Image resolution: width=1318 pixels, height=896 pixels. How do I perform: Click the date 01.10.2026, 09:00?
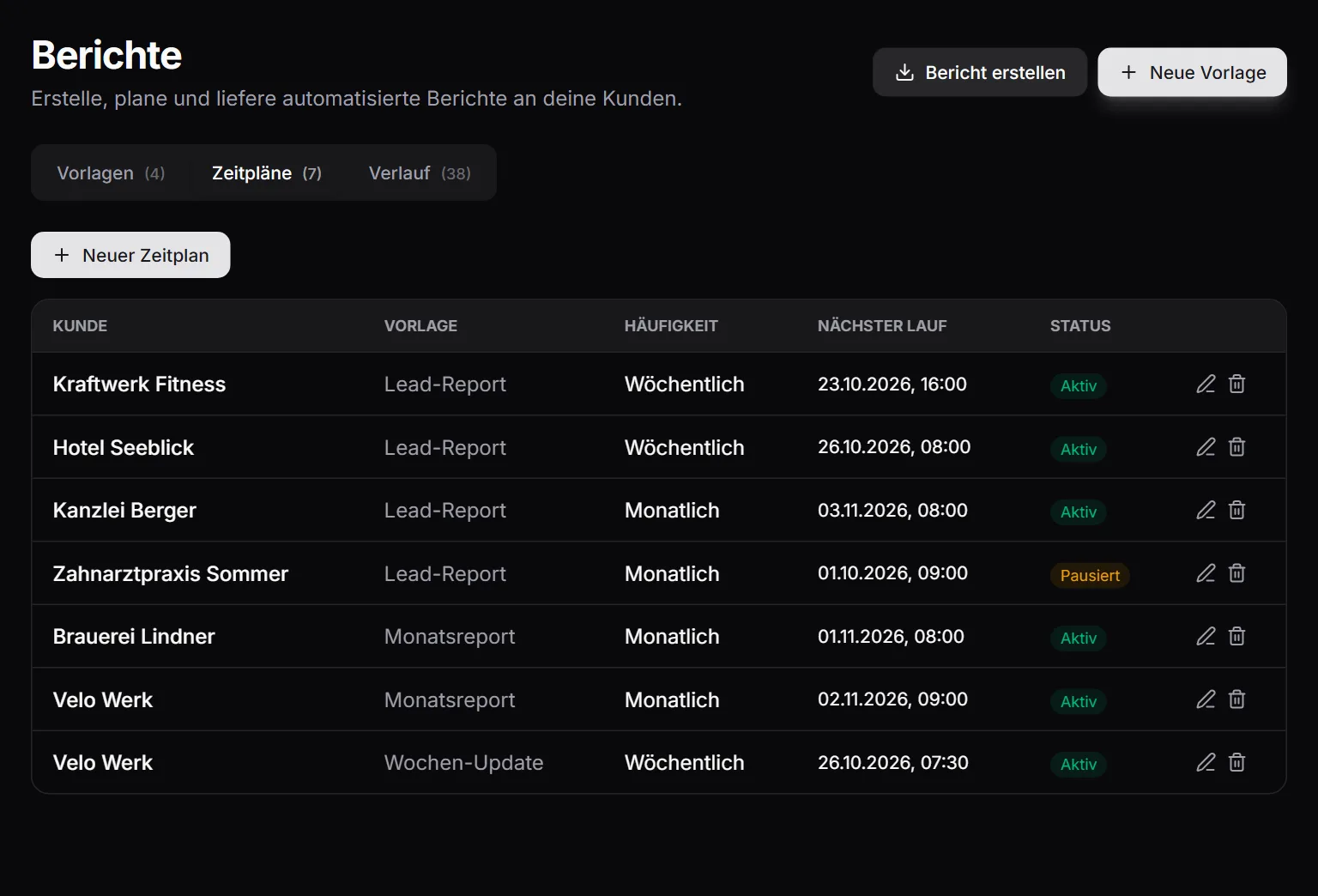pyautogui.click(x=892, y=572)
